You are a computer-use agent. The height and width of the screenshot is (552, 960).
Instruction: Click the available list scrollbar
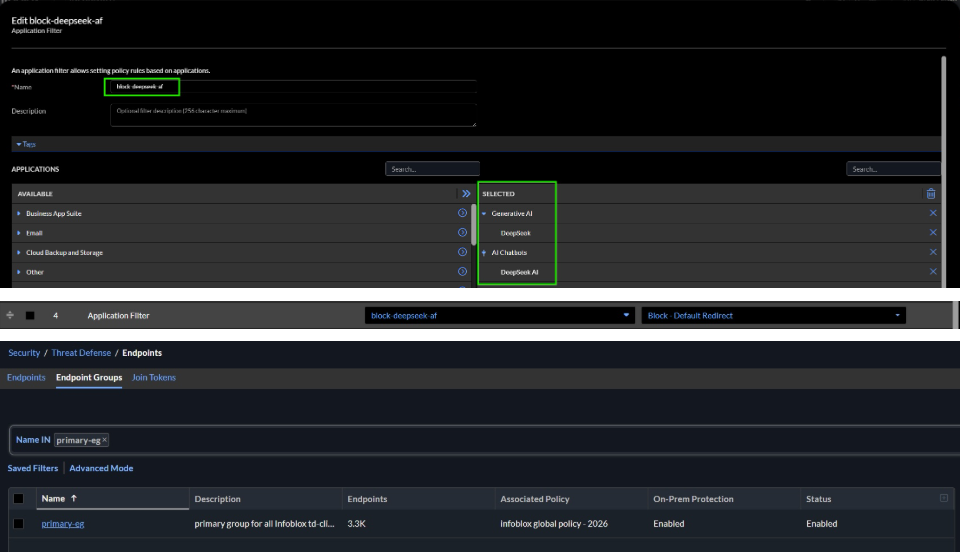pyautogui.click(x=474, y=223)
